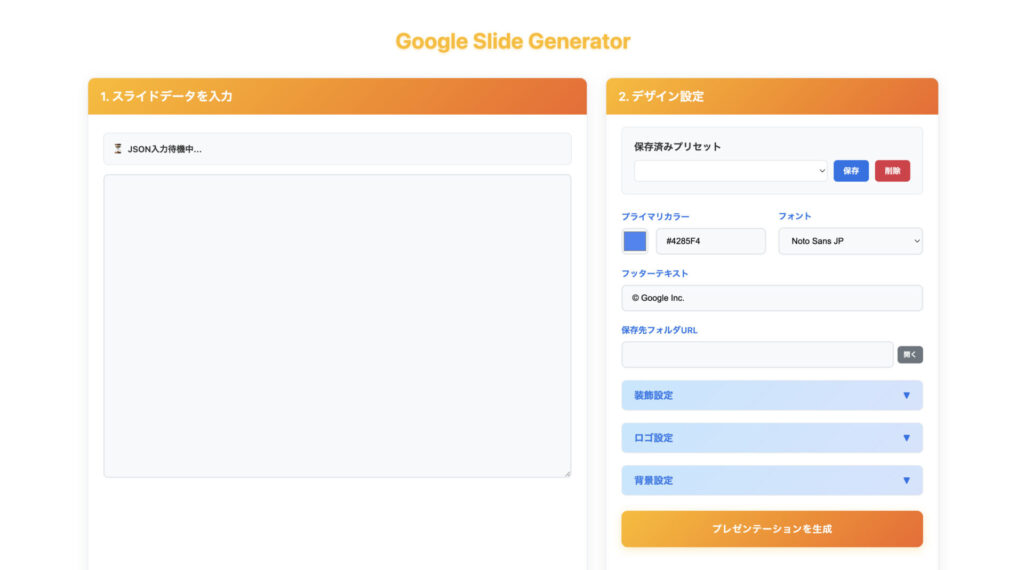Viewport: 1024px width, 570px height.
Task: Click the 1. スライドデータを入力 header
Action: click(x=167, y=97)
